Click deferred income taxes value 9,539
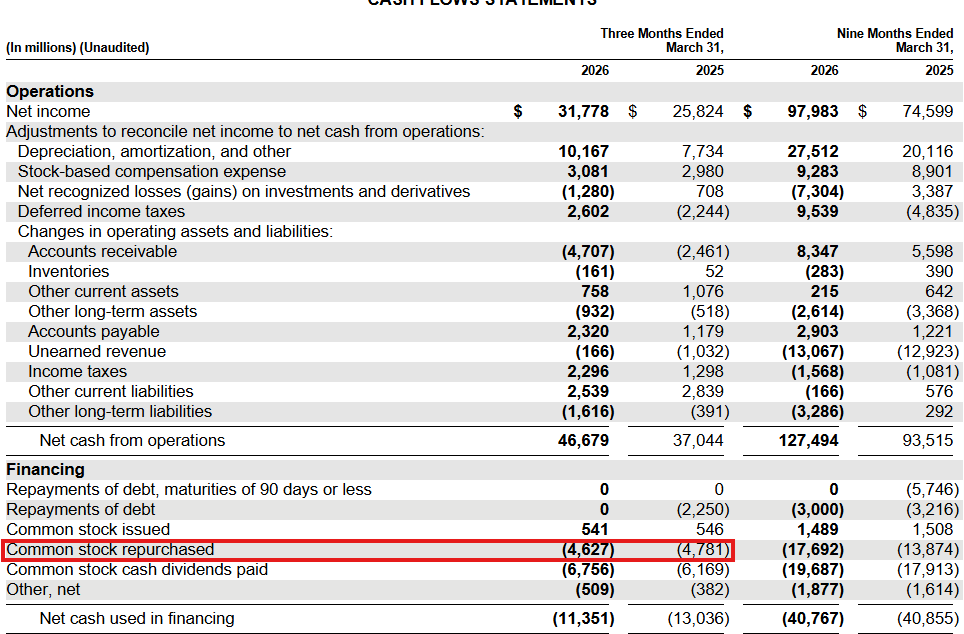 (x=817, y=211)
